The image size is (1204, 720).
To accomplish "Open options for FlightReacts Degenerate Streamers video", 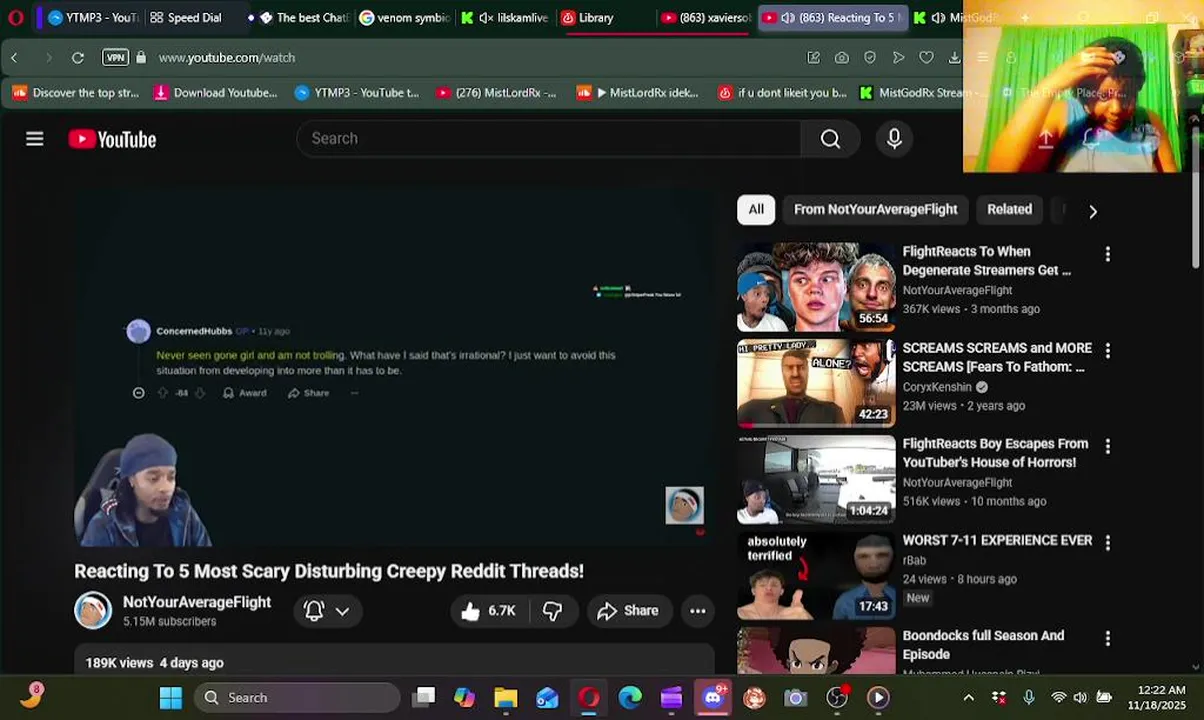I will [1107, 254].
